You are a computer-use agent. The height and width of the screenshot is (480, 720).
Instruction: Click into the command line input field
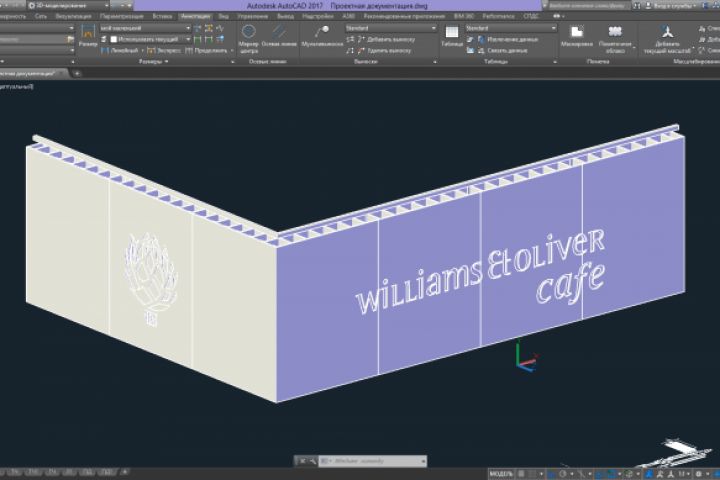[x=374, y=461]
